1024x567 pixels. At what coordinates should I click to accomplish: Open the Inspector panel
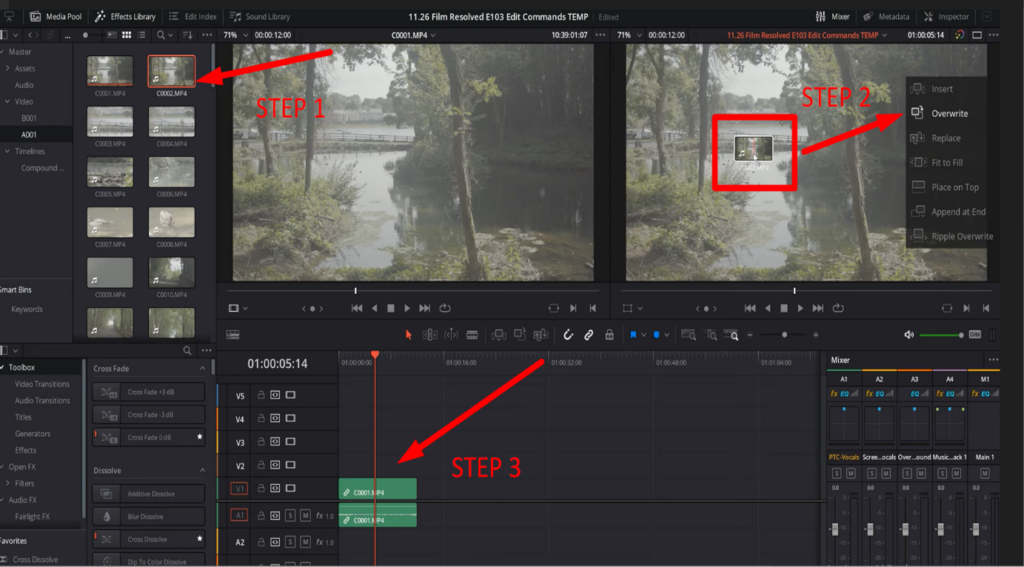[x=946, y=16]
